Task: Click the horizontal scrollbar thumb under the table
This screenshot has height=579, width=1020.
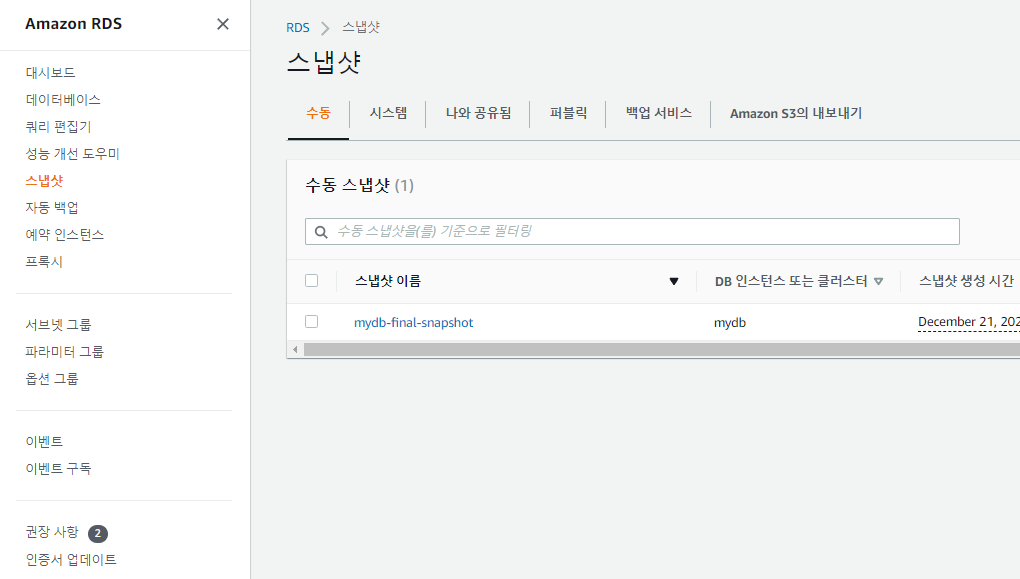Action: 662,350
